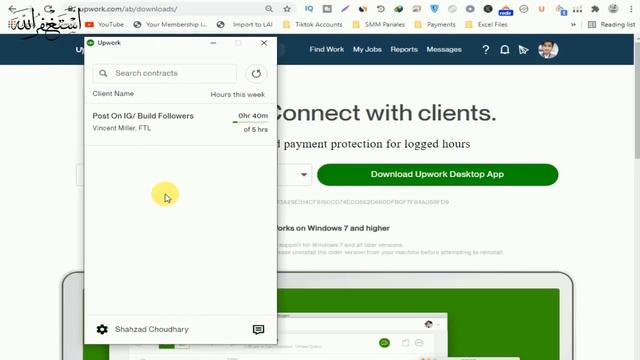The image size is (640, 360).
Task: Click Download Upwork Desktop App button
Action: click(438, 175)
